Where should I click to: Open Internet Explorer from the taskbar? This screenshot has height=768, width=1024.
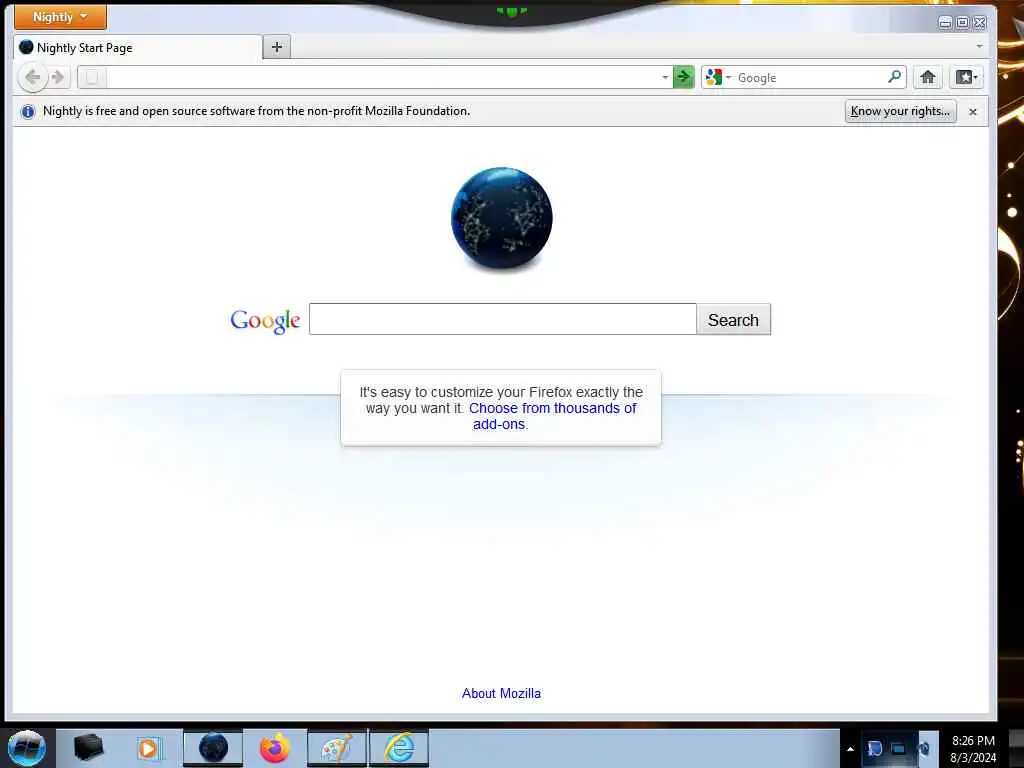point(399,748)
